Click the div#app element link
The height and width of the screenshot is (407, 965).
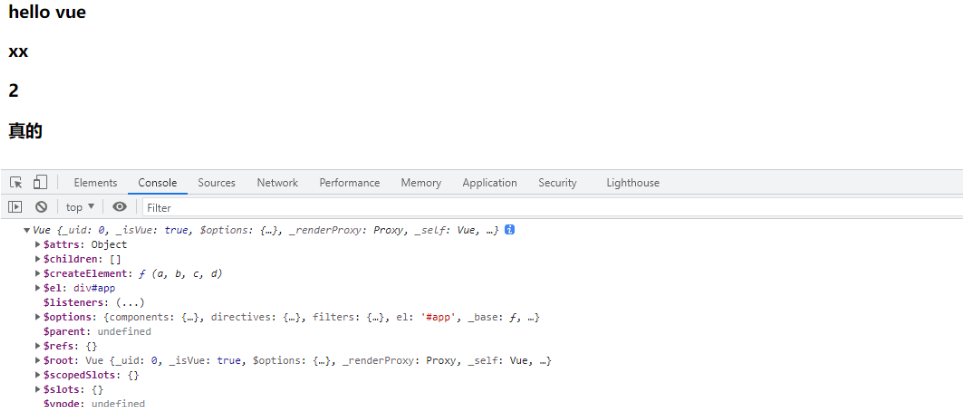tap(94, 288)
